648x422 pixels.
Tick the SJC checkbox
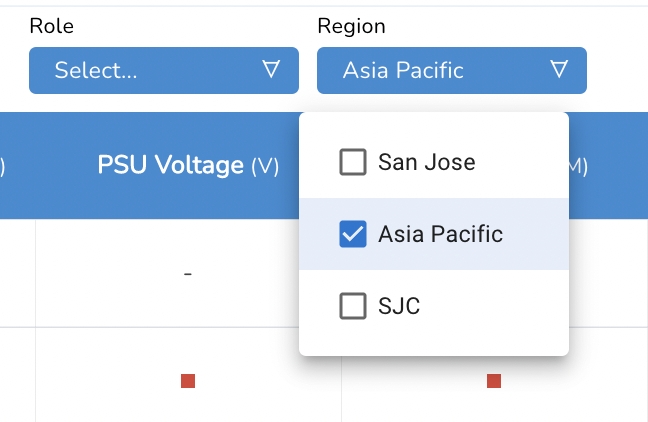tap(353, 306)
